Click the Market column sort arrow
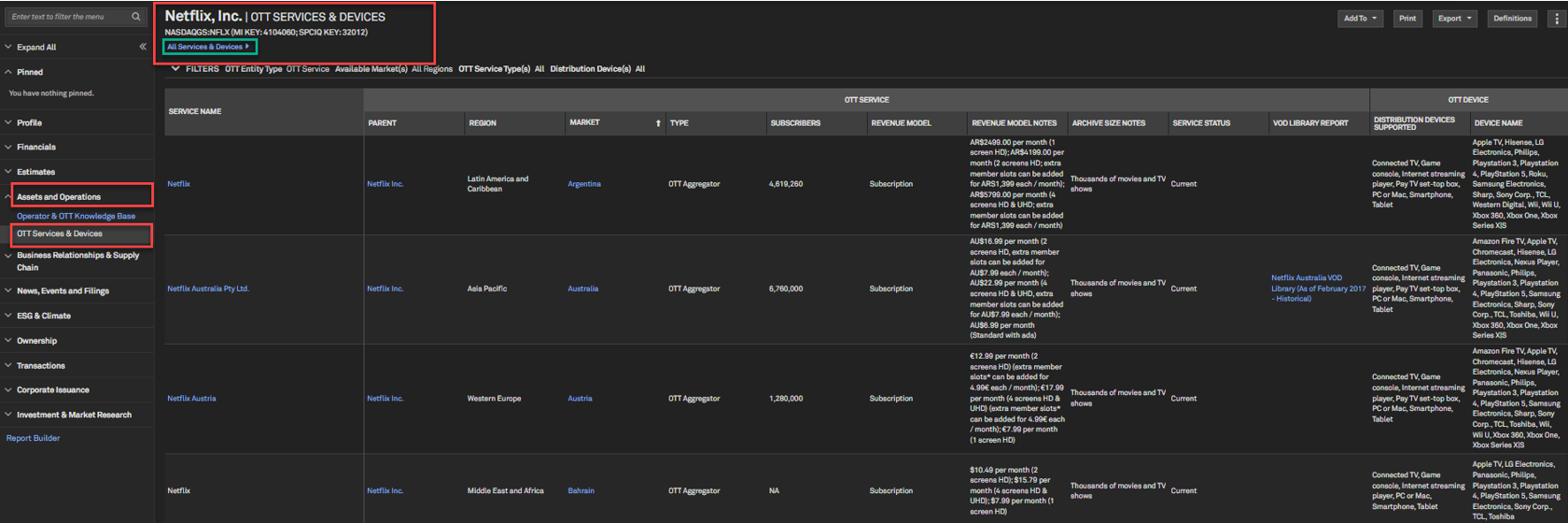1568x523 pixels. pyautogui.click(x=658, y=123)
